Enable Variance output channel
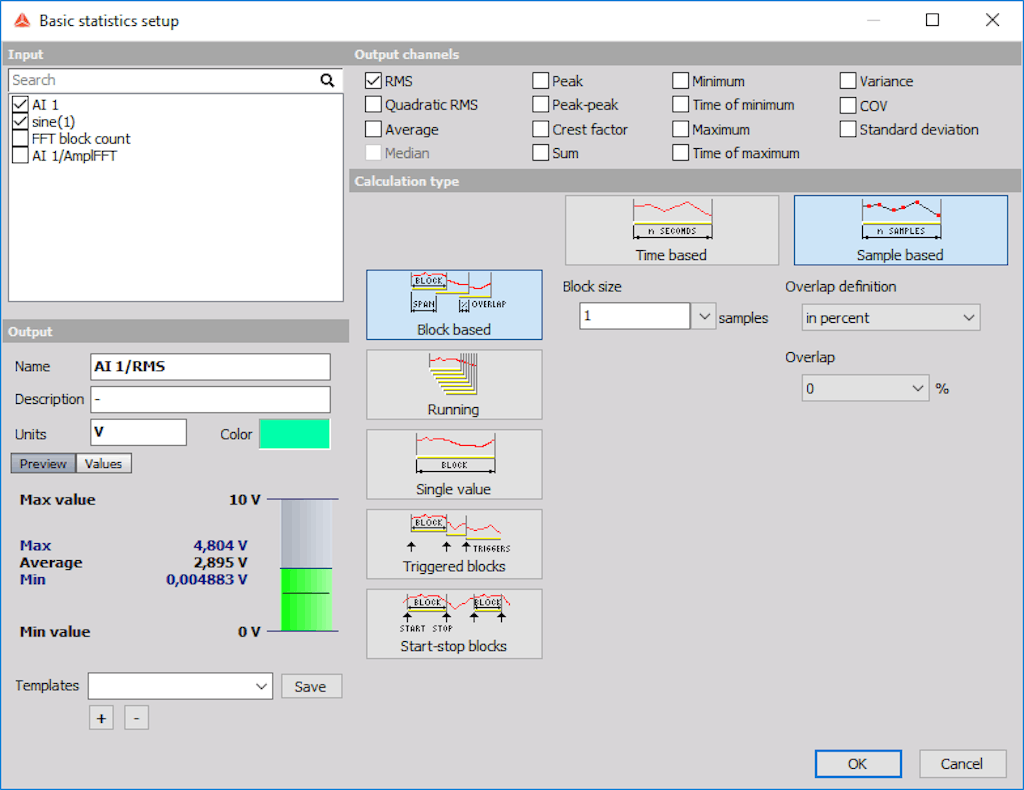This screenshot has height=790, width=1024. (x=848, y=81)
